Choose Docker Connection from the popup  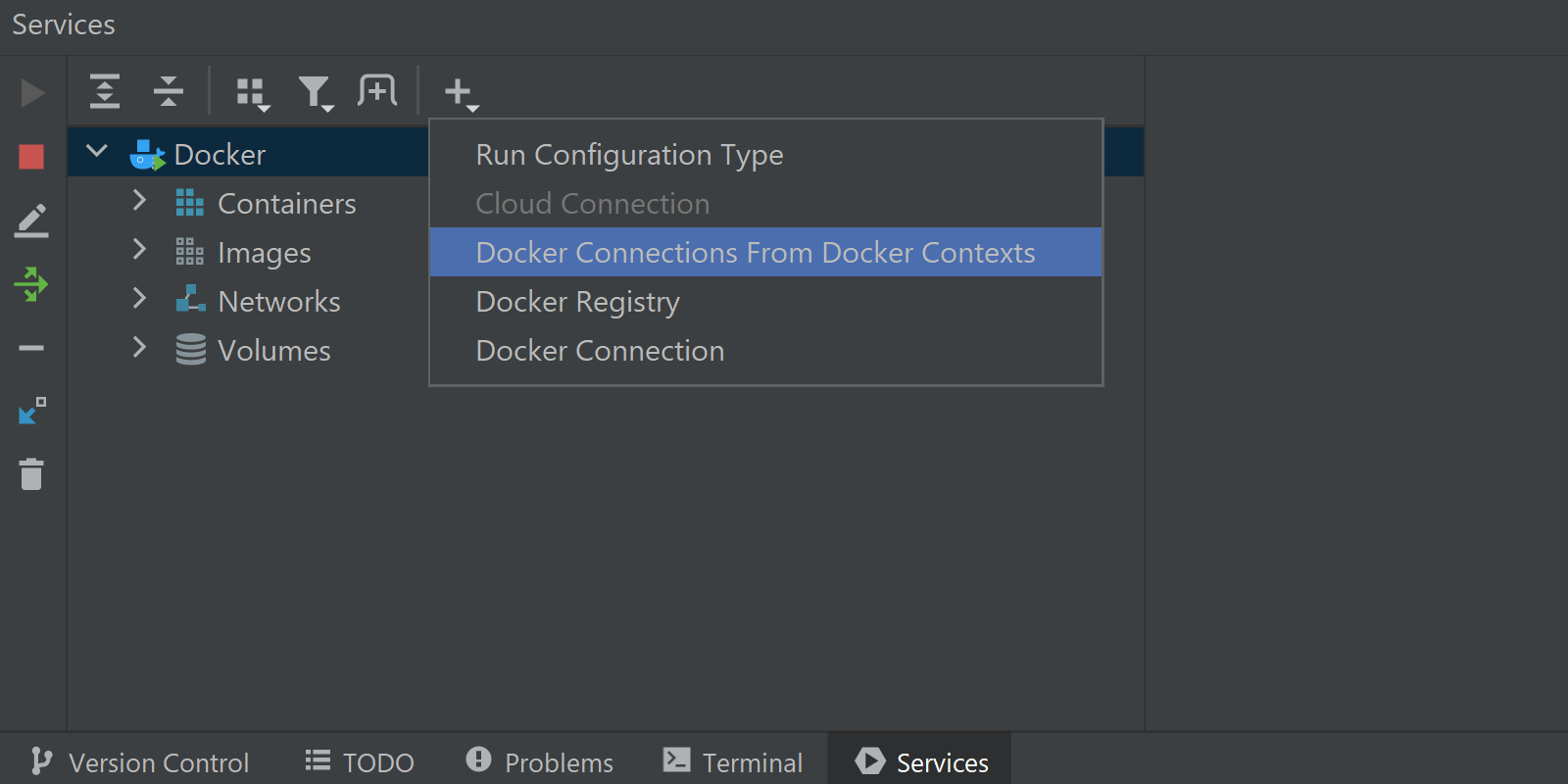pyautogui.click(x=766, y=351)
